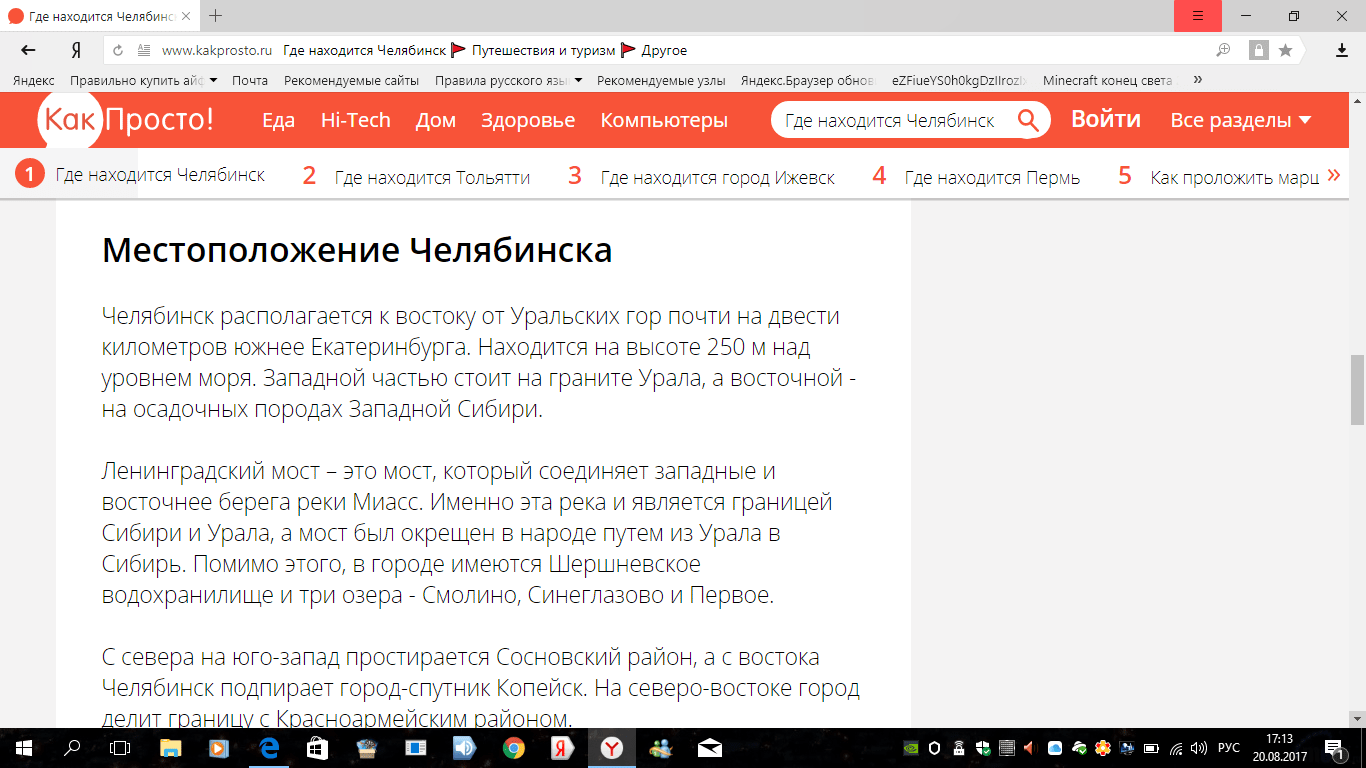Click the bookmark star in address bar
This screenshot has height=768, width=1366.
pyautogui.click(x=1285, y=50)
